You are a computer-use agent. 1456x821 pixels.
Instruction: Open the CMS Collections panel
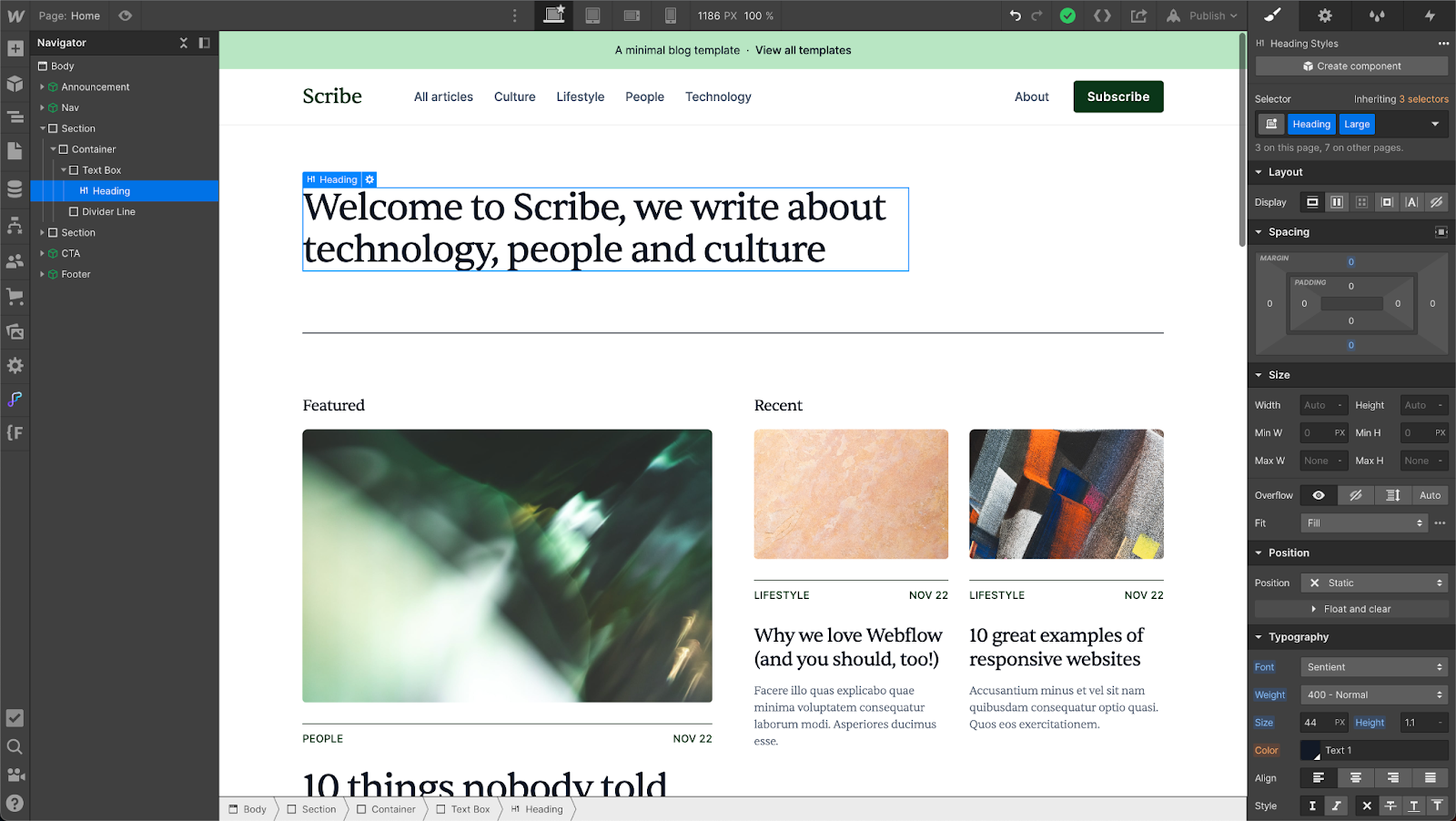tap(15, 188)
